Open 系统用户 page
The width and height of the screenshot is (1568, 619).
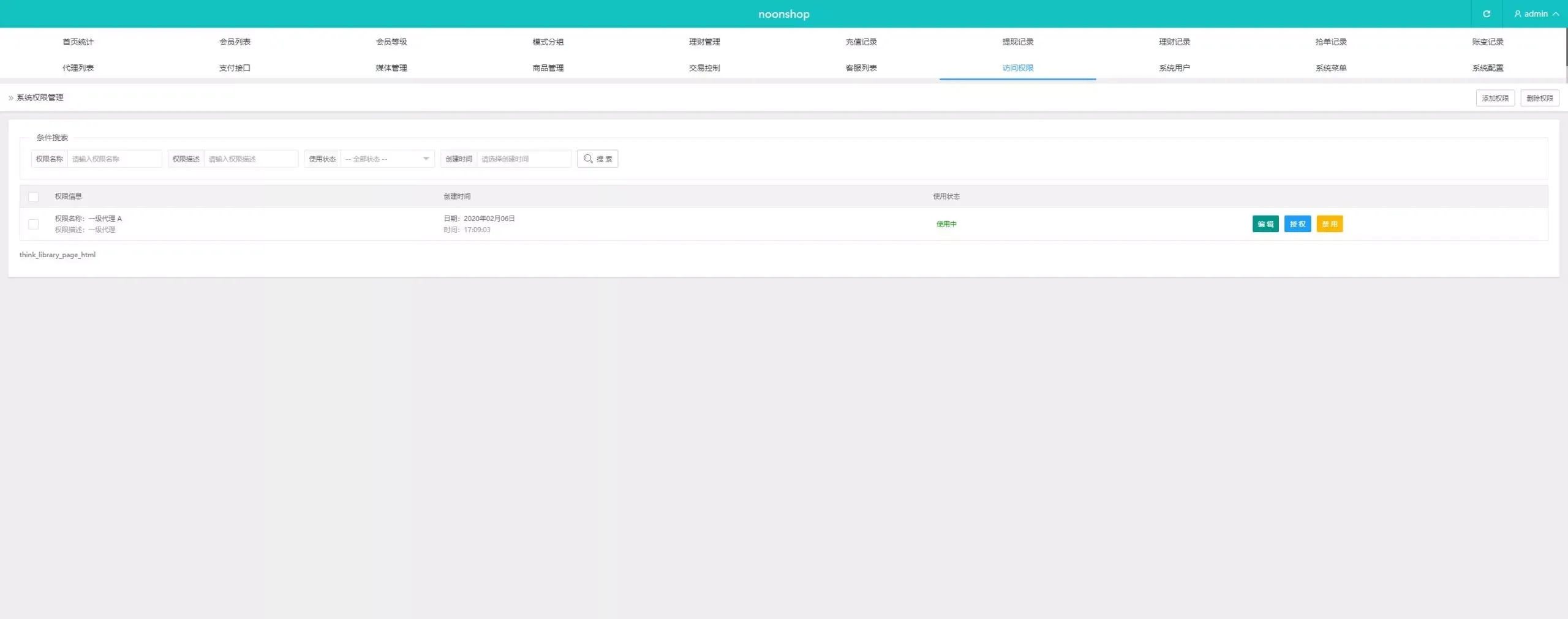click(1174, 68)
